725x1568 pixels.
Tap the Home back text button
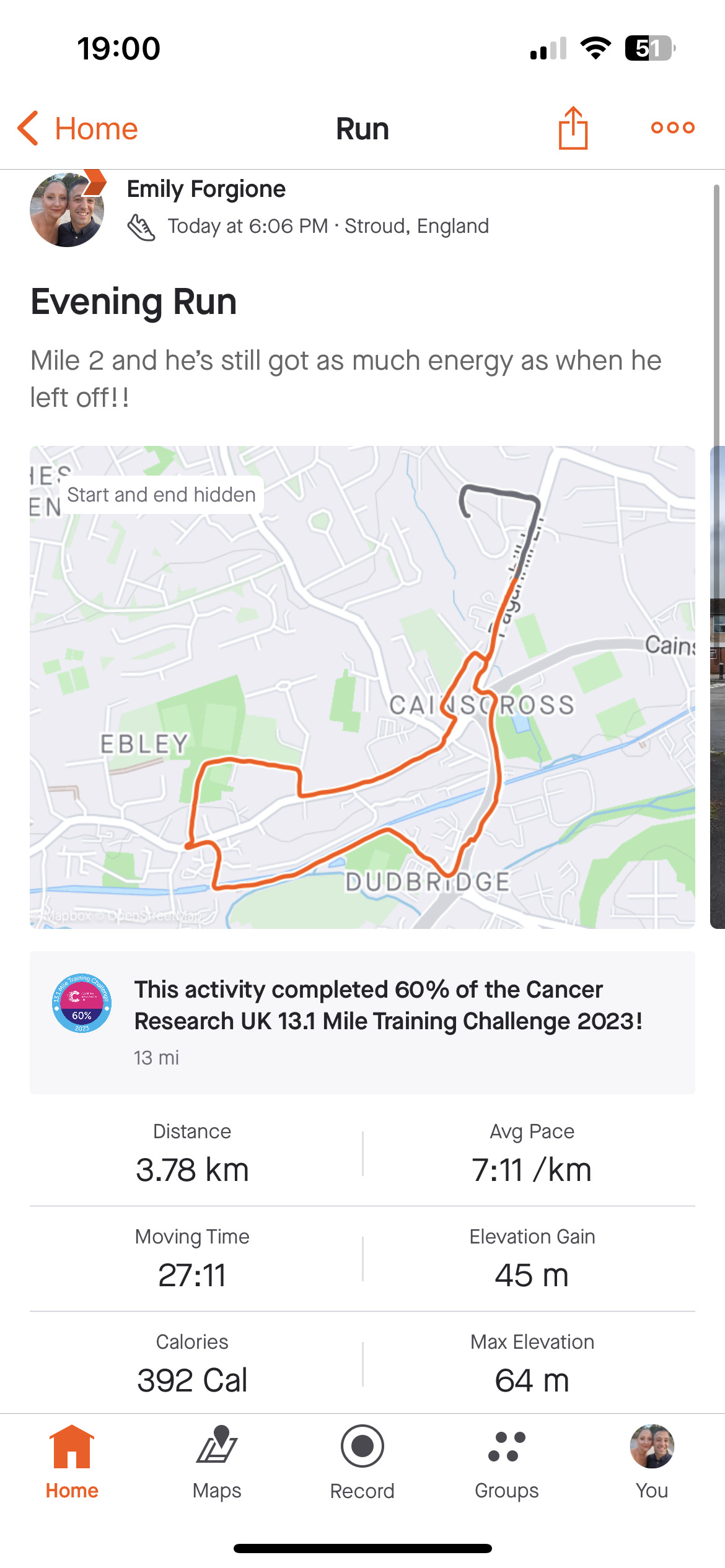96,129
